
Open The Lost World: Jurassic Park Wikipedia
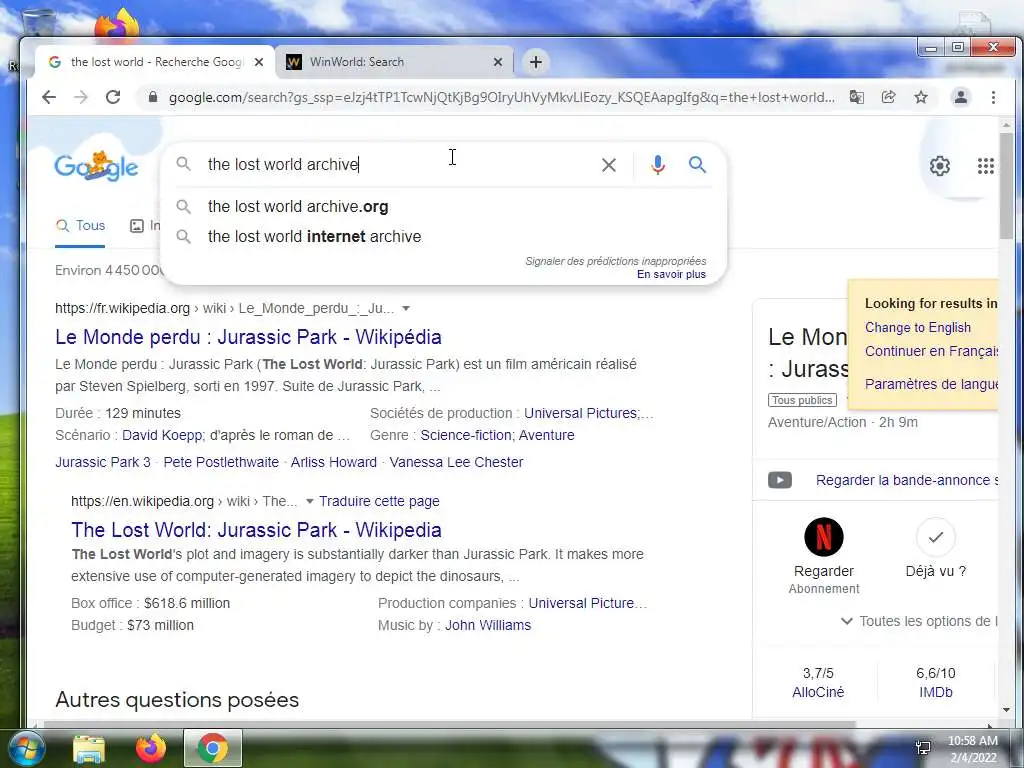[256, 530]
